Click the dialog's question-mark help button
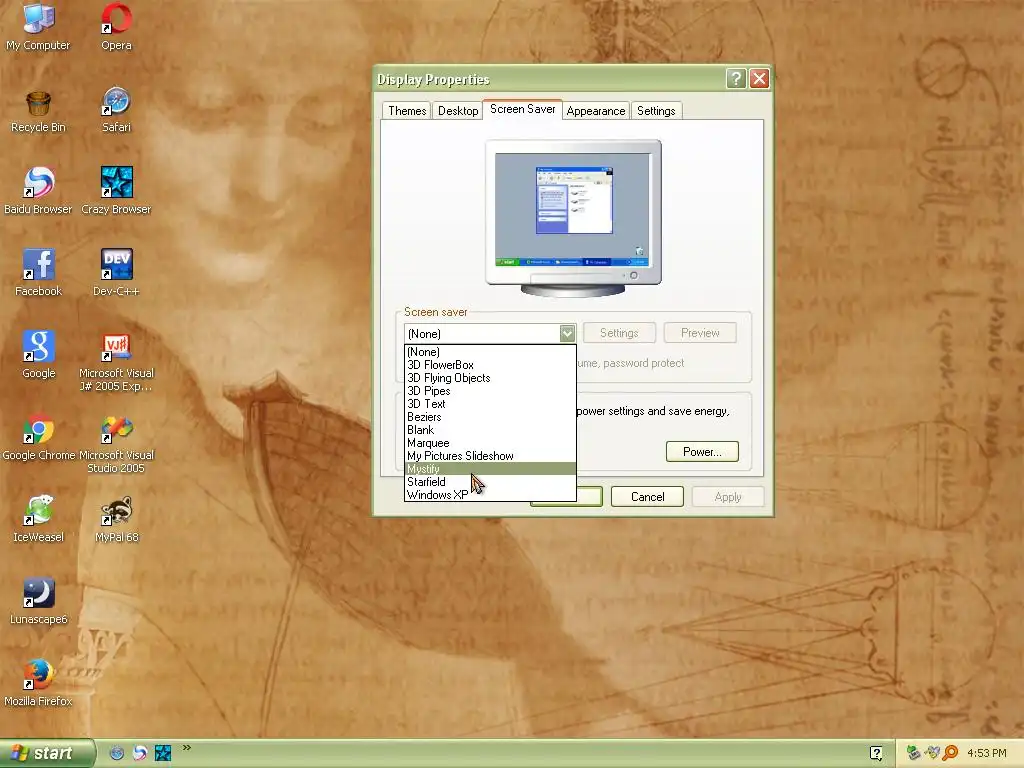The image size is (1024, 768). (x=736, y=79)
